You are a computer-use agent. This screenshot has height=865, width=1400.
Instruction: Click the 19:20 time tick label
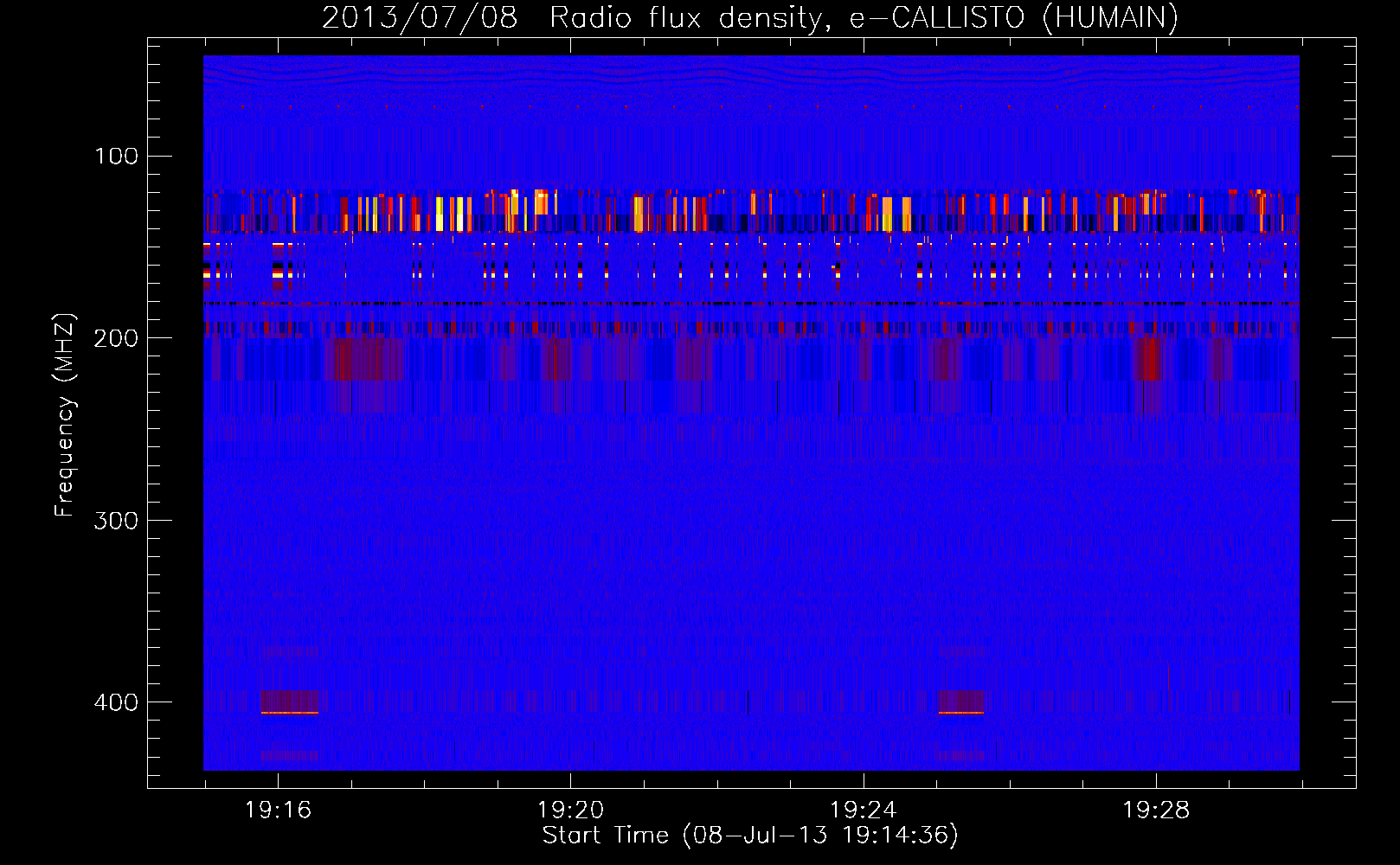570,811
